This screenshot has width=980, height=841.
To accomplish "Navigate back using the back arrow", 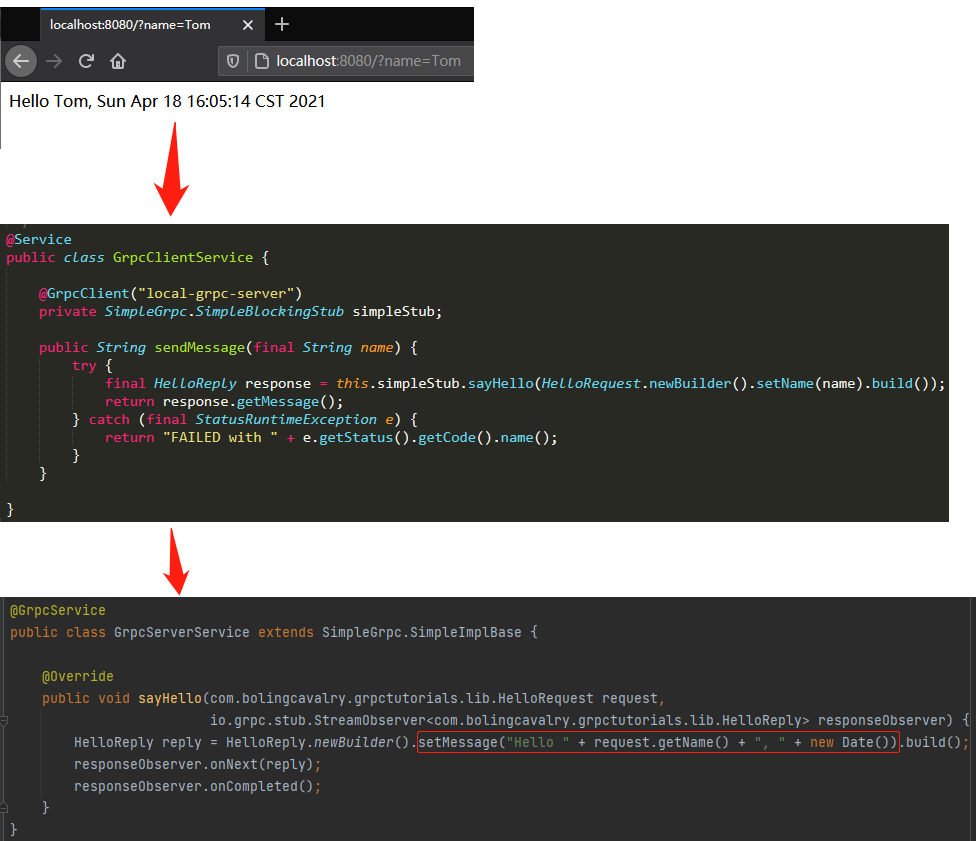I will (21, 61).
